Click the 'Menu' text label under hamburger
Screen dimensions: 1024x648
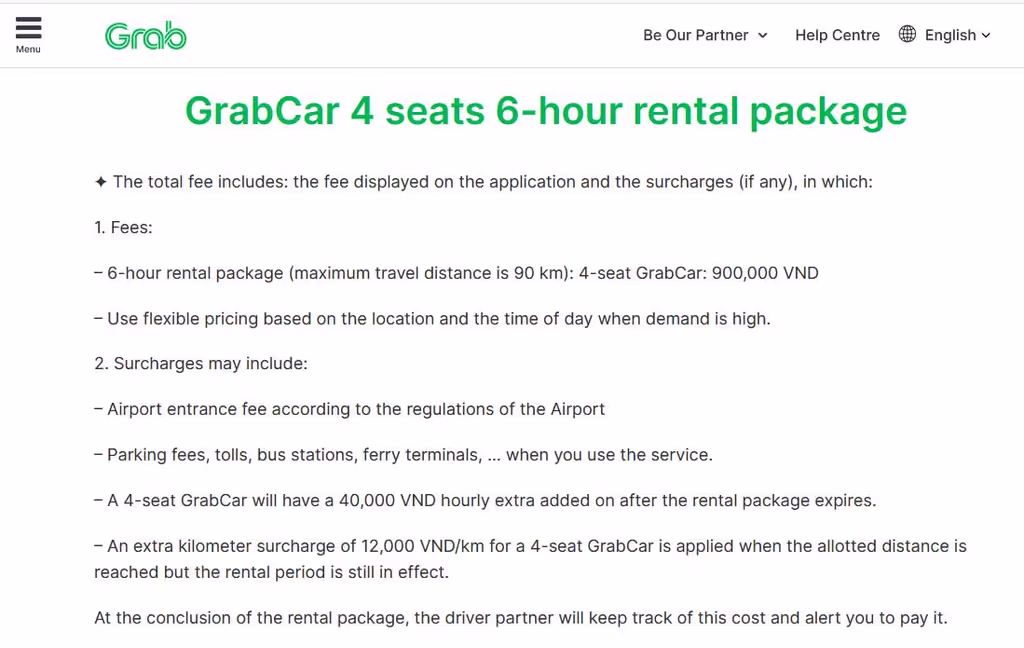[x=28, y=50]
